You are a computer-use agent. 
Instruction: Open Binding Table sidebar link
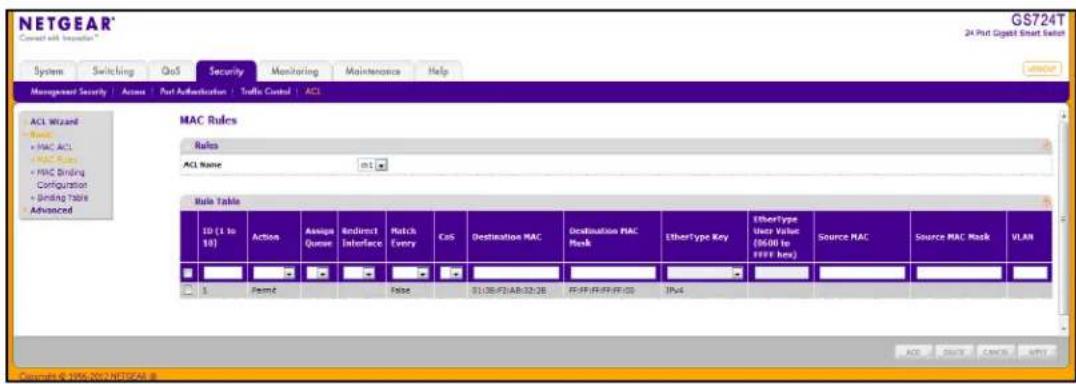pos(62,197)
